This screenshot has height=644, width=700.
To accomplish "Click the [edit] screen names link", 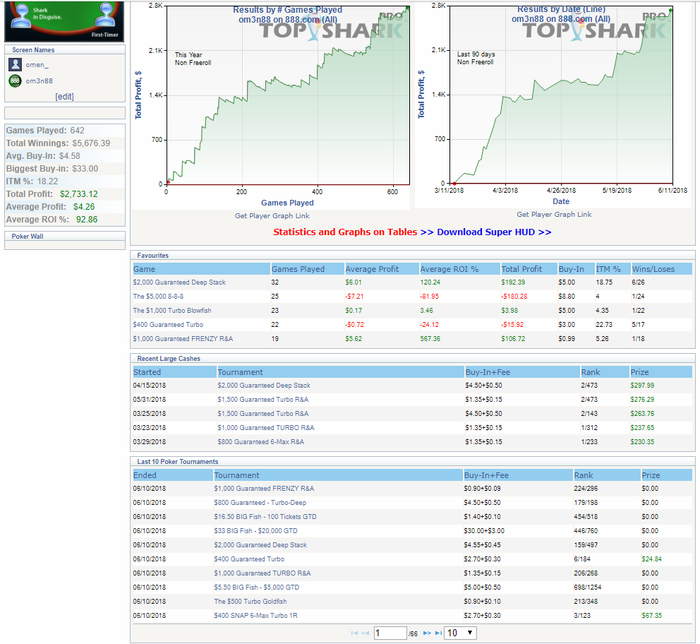I will [65, 96].
